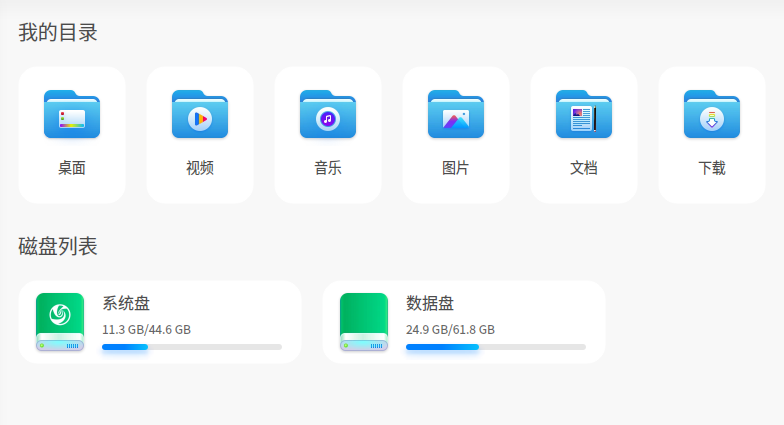Click the 磁盘列表 section heading

coord(58,246)
